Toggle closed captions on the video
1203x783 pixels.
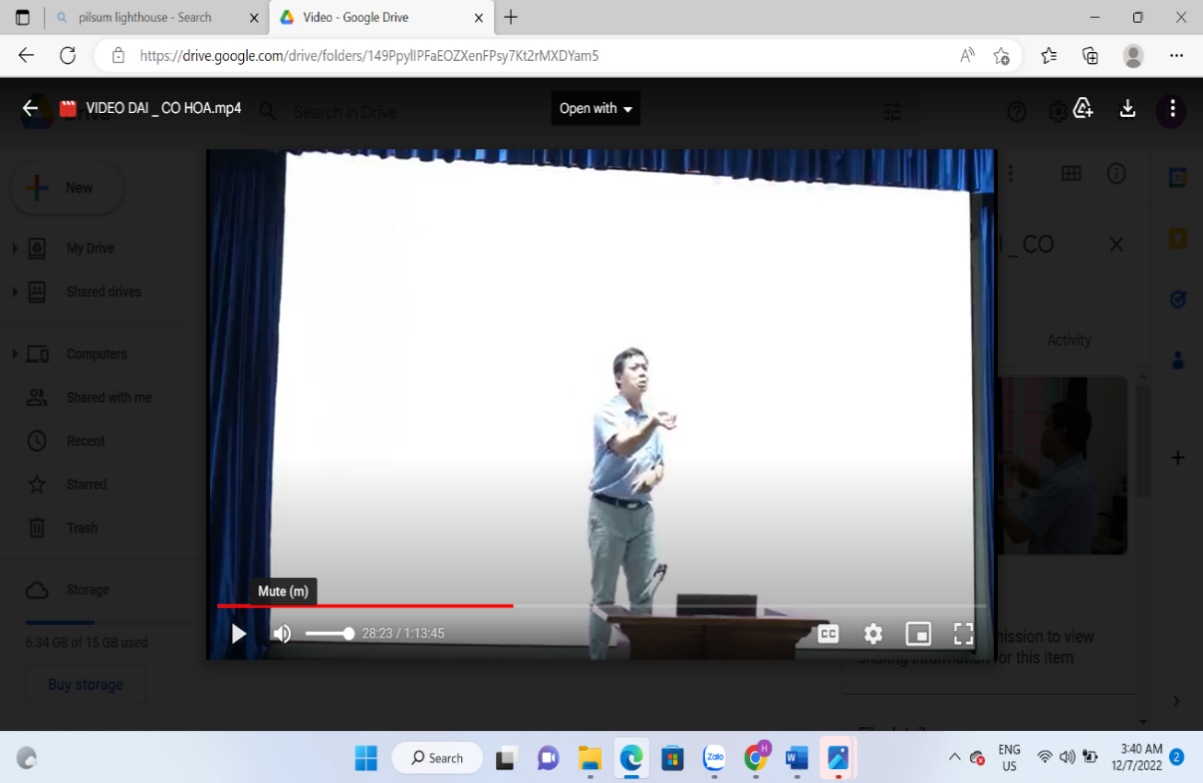[x=828, y=633]
